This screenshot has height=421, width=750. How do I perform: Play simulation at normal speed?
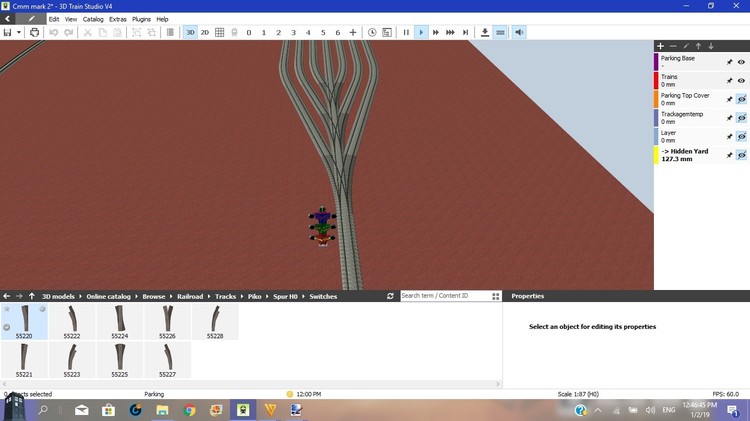coord(421,33)
